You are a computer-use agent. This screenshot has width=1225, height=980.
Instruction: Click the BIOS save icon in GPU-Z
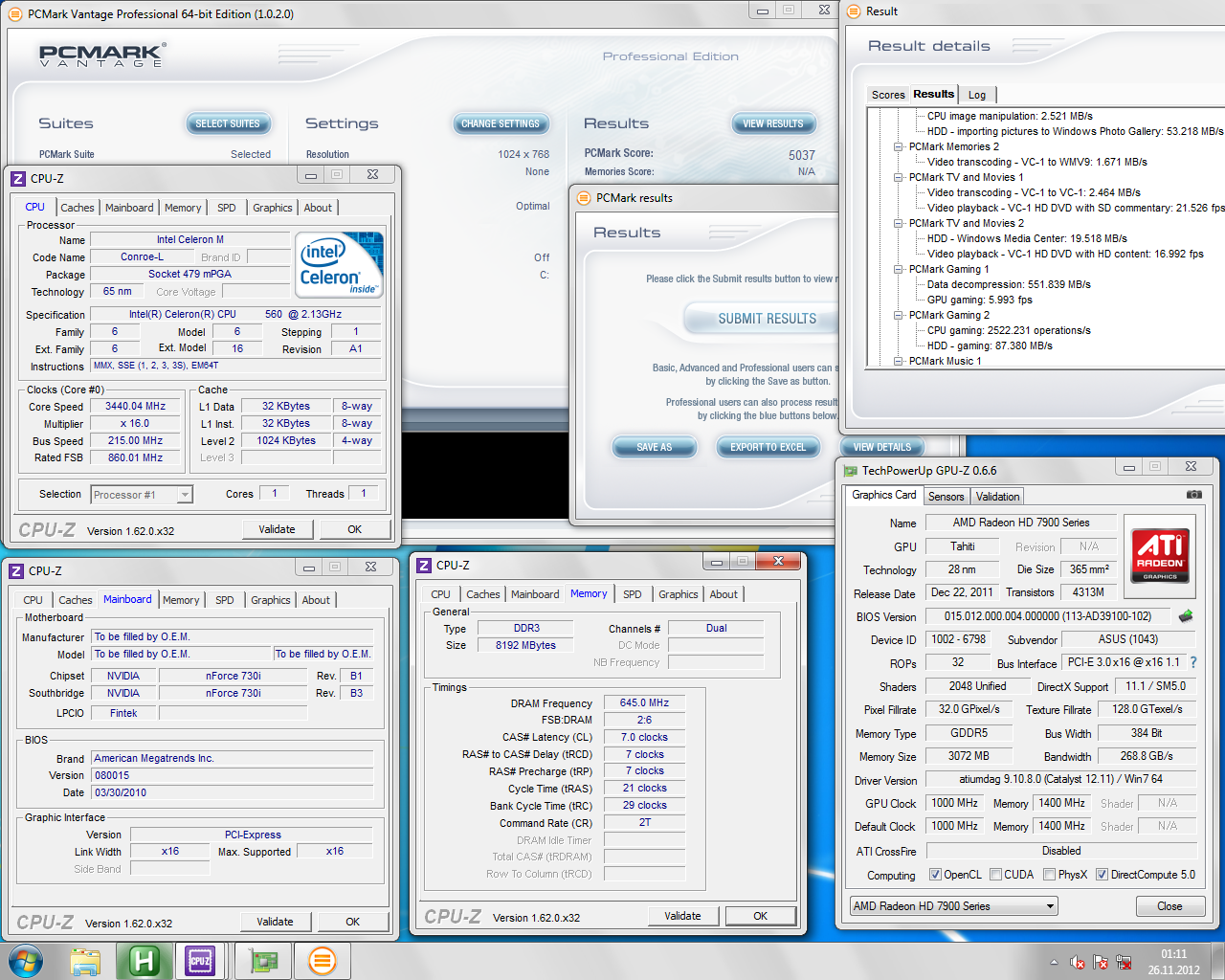tap(1186, 616)
